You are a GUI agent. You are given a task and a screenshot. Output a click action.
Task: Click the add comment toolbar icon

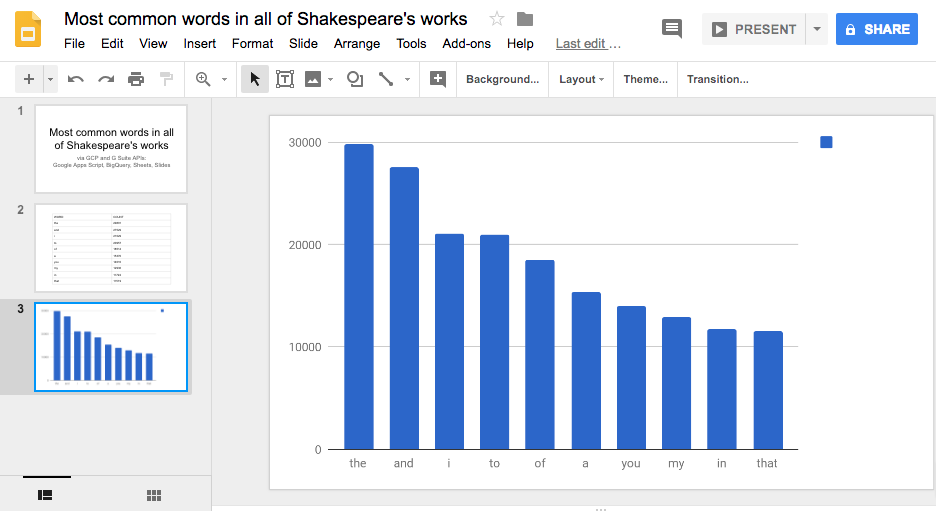point(437,79)
